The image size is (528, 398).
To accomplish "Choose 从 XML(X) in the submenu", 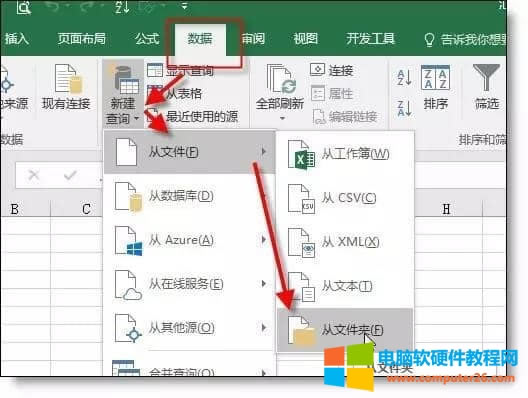I will click(x=345, y=242).
